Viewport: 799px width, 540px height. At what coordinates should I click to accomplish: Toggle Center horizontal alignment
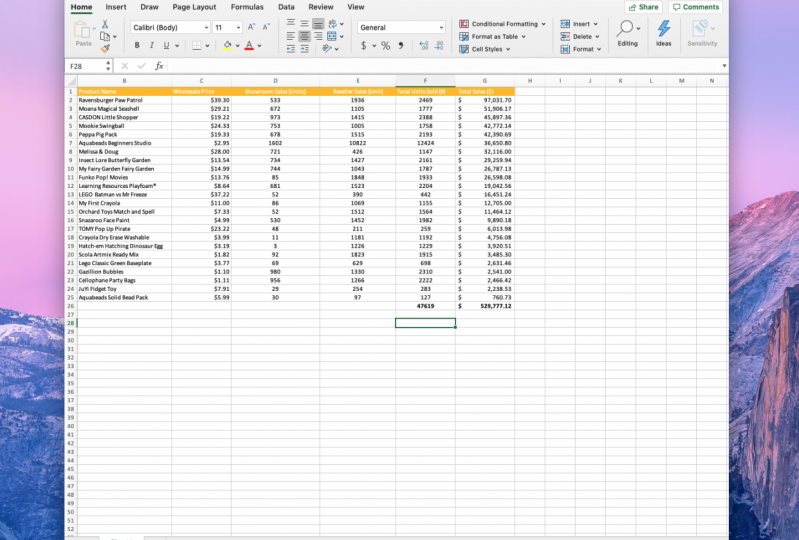click(x=304, y=36)
